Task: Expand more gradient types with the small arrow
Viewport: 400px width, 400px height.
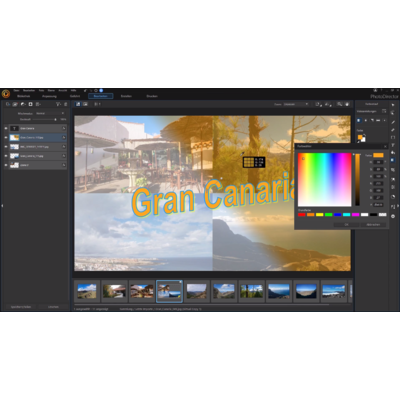Action: pyautogui.click(x=385, y=120)
